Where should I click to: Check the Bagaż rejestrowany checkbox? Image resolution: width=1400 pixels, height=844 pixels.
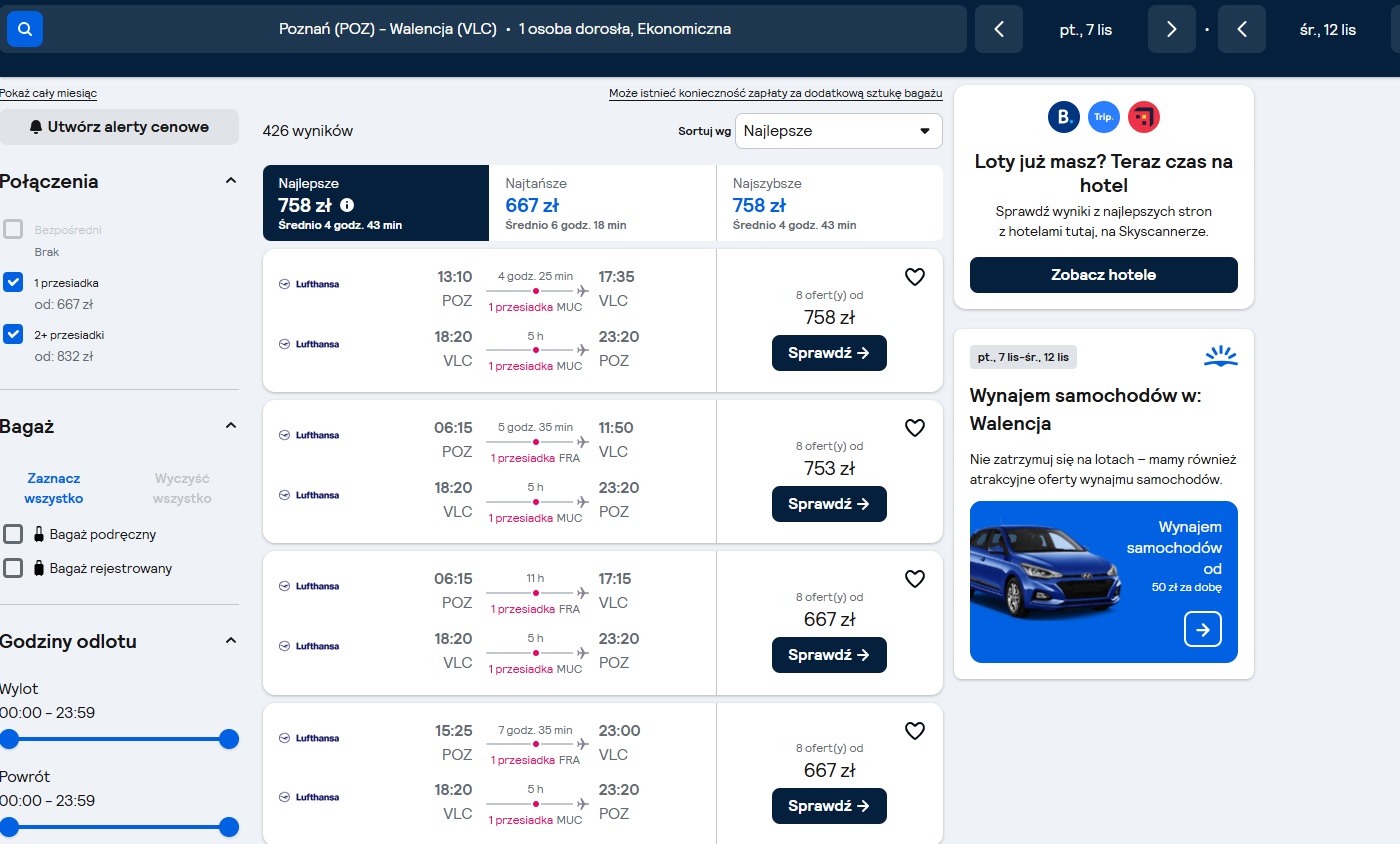point(13,568)
